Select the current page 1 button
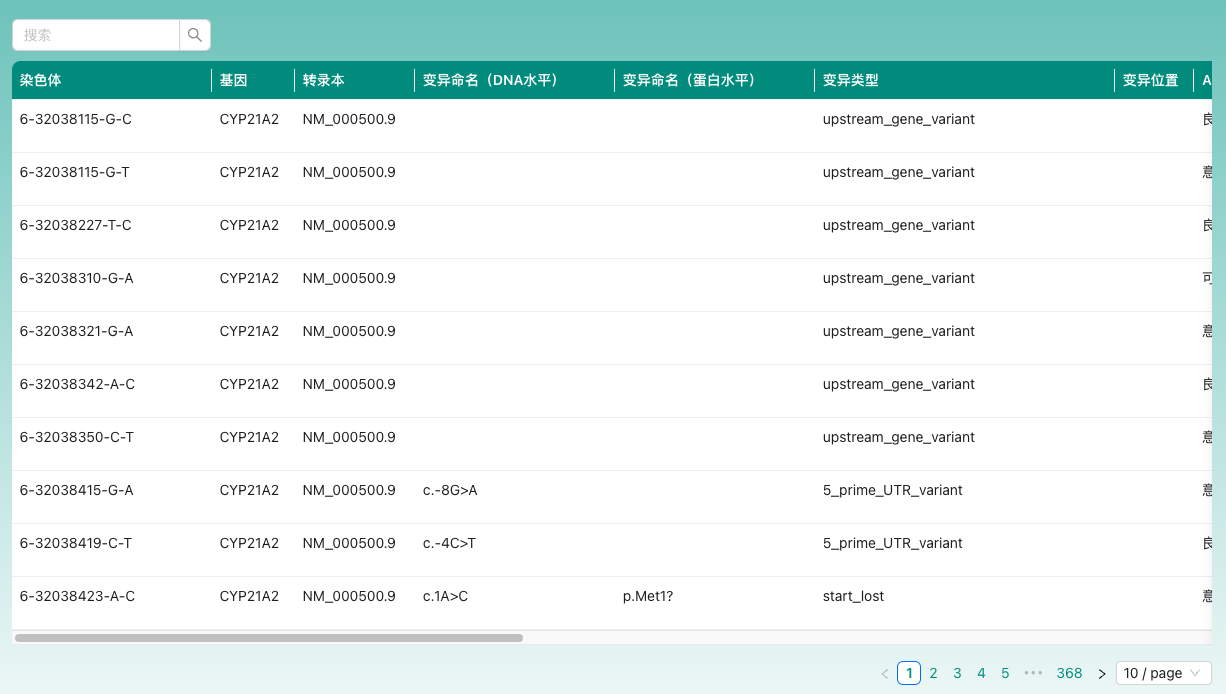The image size is (1226, 694). point(908,673)
